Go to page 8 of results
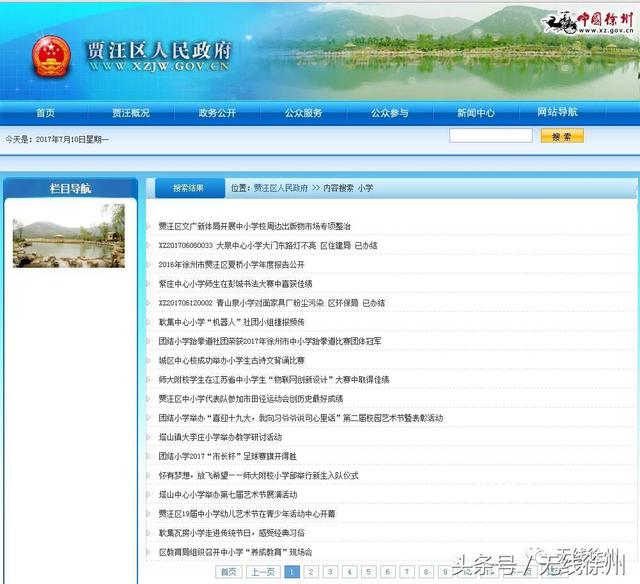Image resolution: width=640 pixels, height=584 pixels. tap(426, 572)
